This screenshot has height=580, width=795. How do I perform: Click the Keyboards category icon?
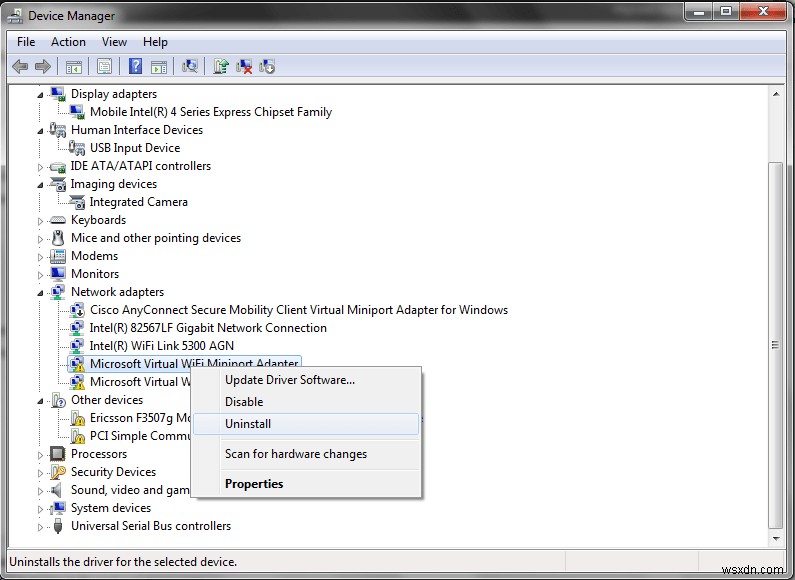point(58,220)
